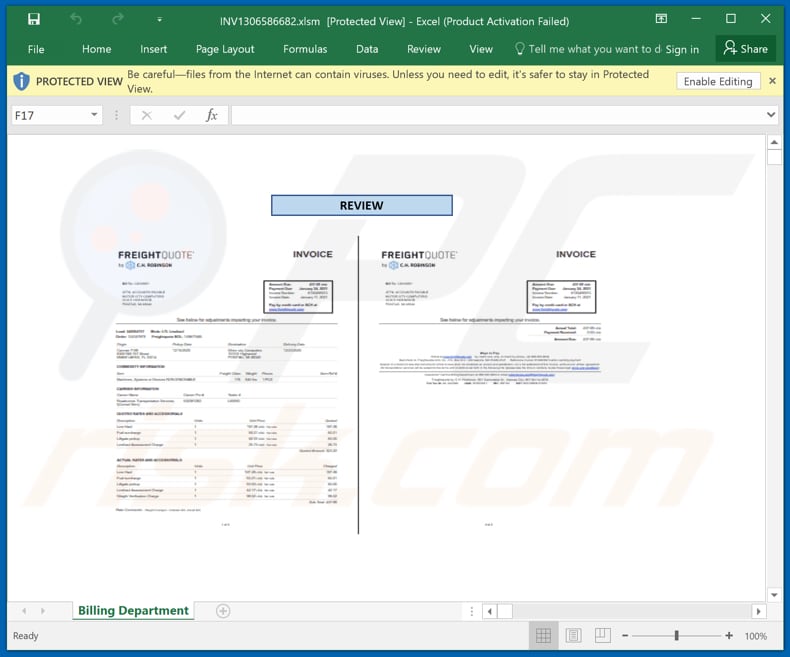Click the blue REVIEW button on sheet
790x657 pixels.
362,206
